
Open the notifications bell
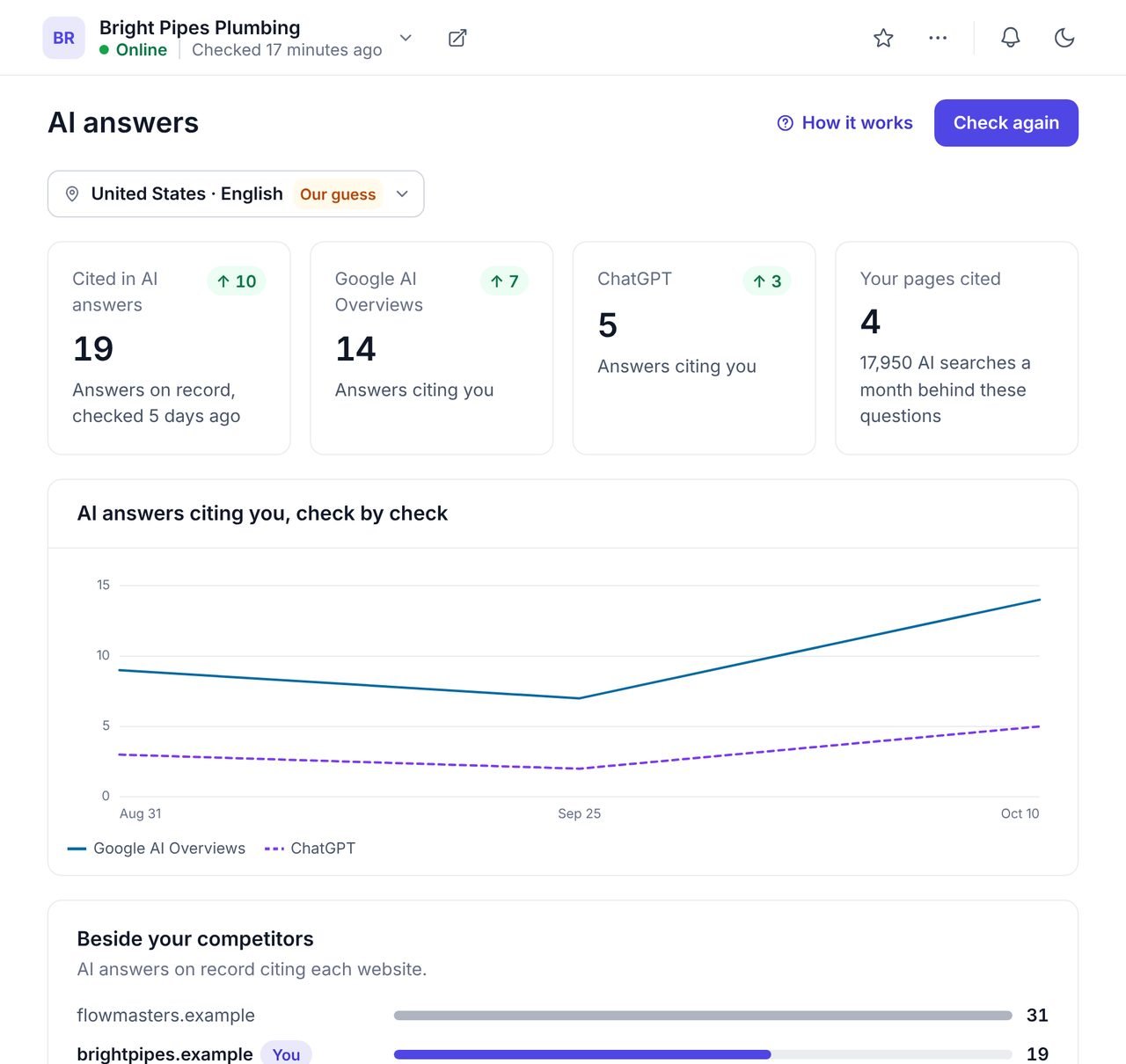point(1011,38)
